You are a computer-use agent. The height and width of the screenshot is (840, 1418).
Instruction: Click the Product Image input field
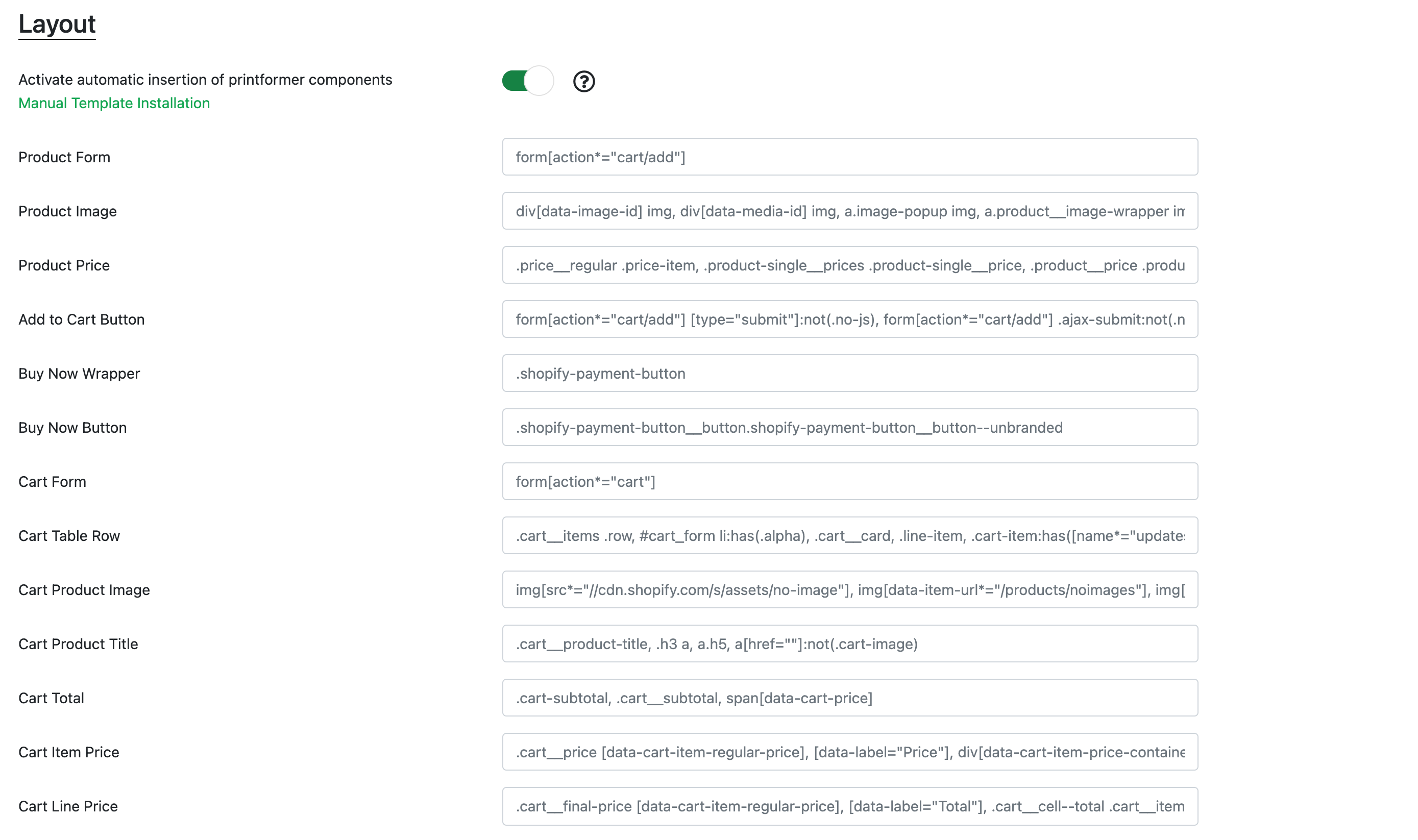point(849,211)
